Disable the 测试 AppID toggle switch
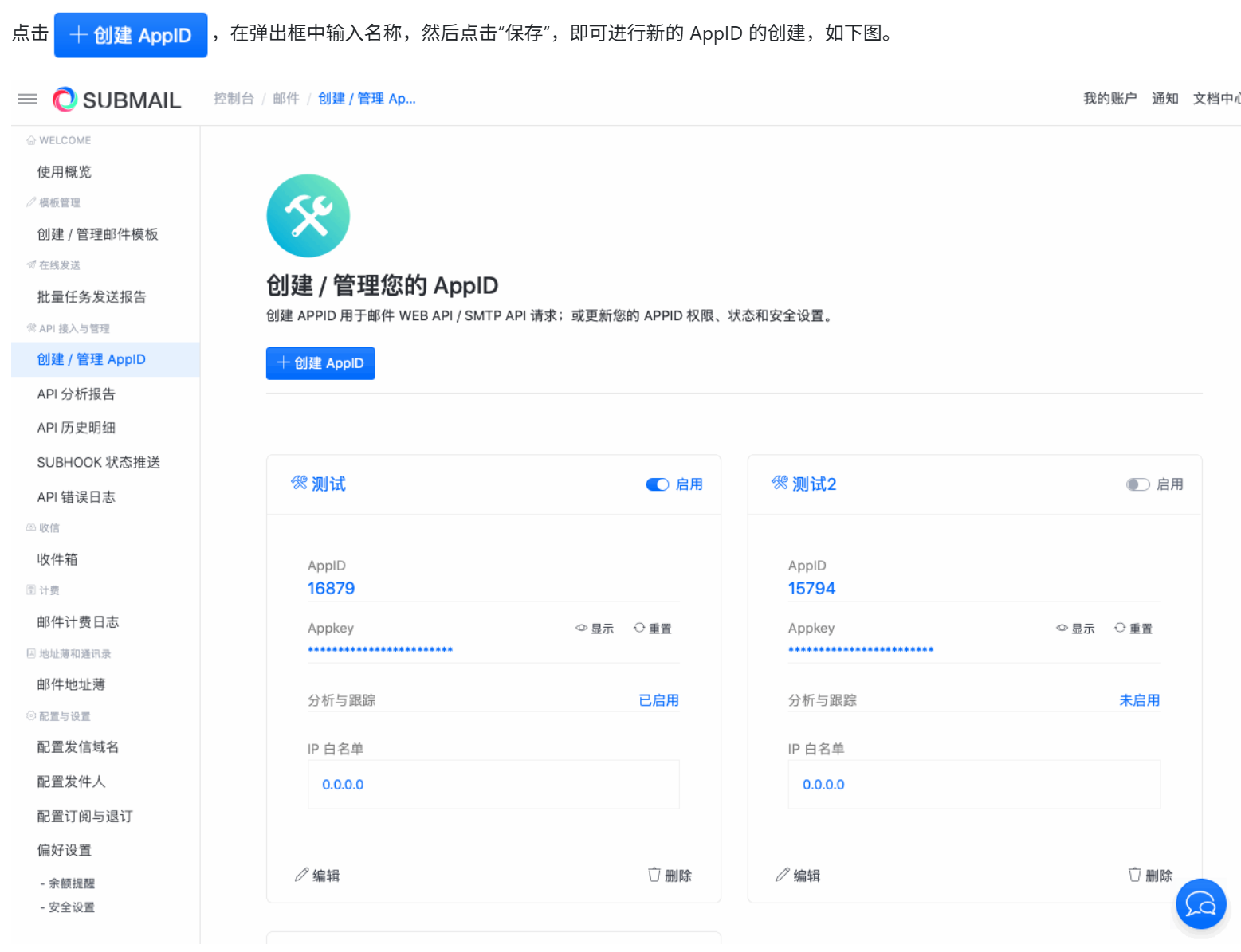The image size is (1241, 952). point(657,484)
